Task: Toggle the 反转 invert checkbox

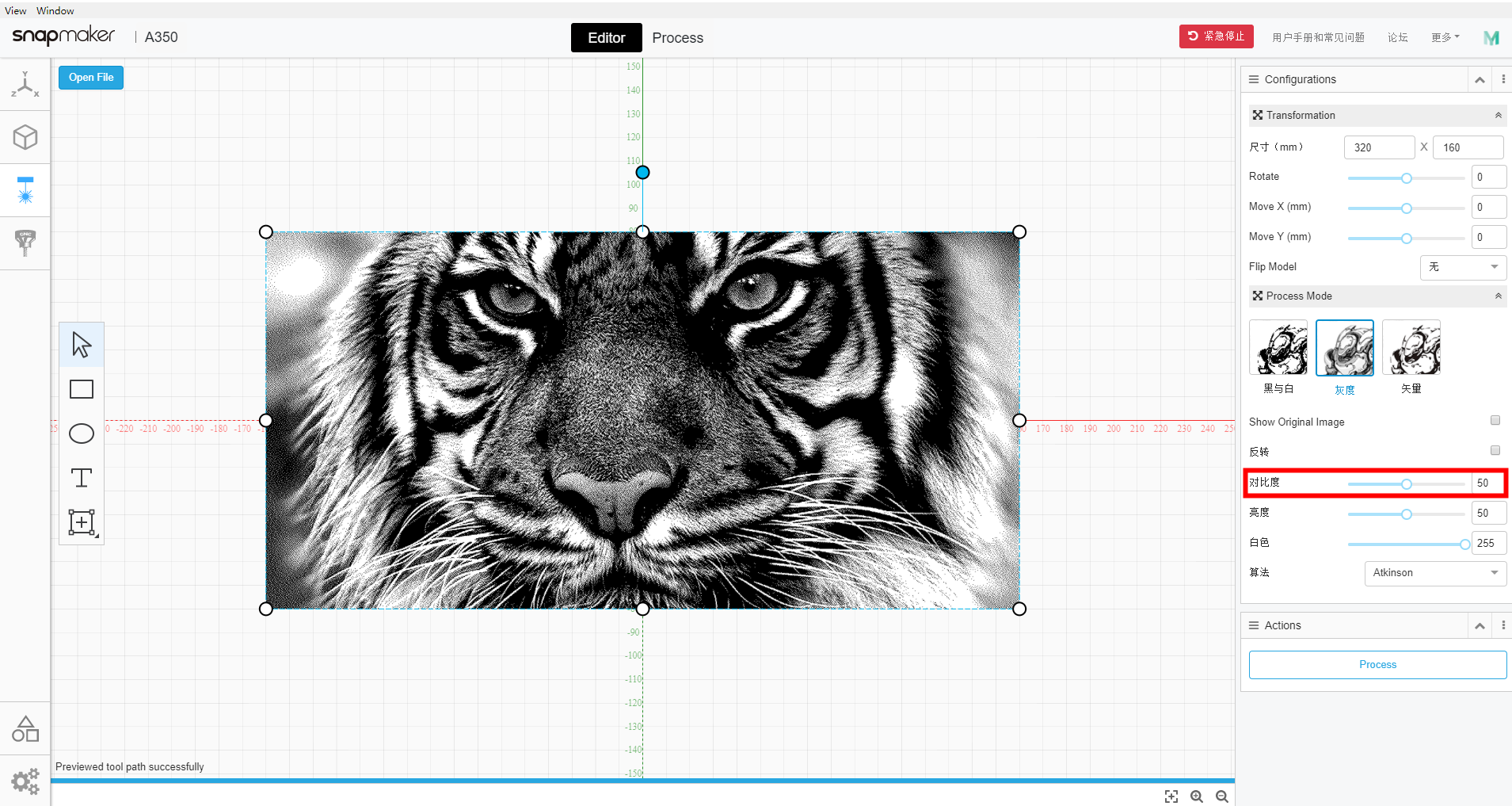Action: [1495, 451]
